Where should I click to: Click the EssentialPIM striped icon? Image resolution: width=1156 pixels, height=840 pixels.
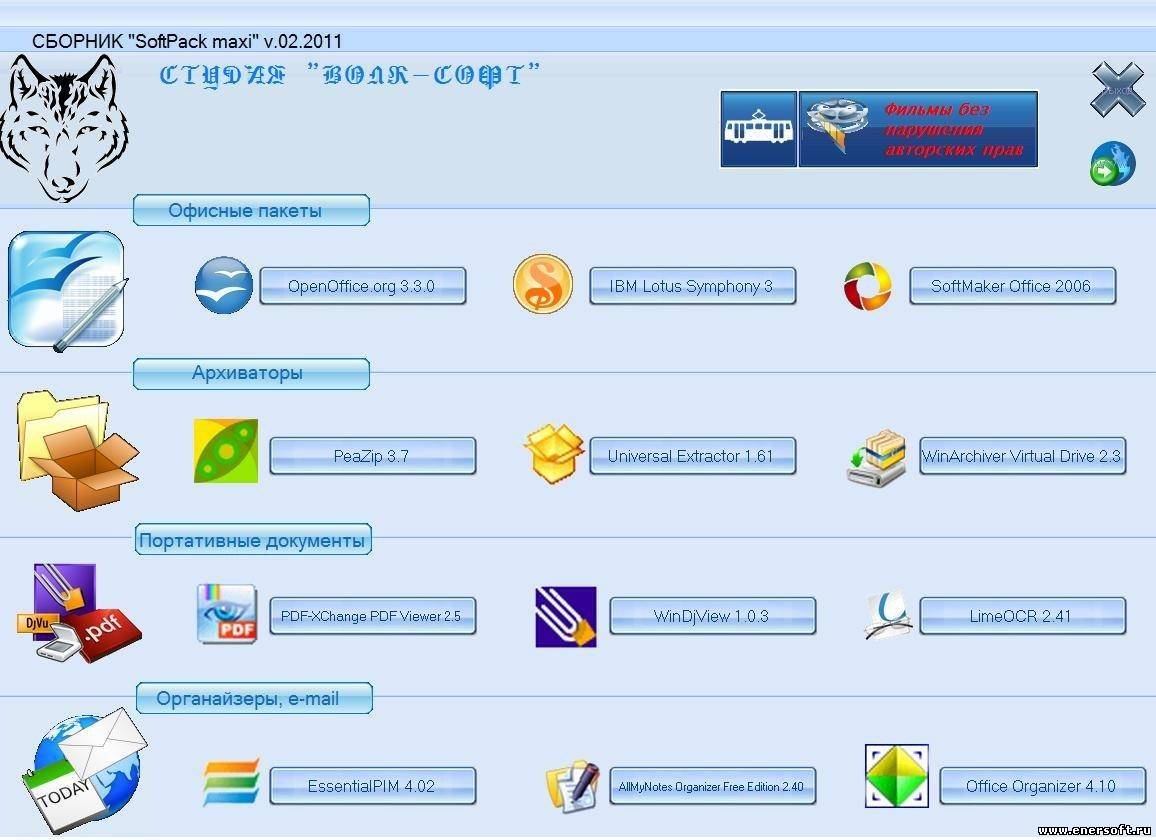point(231,782)
